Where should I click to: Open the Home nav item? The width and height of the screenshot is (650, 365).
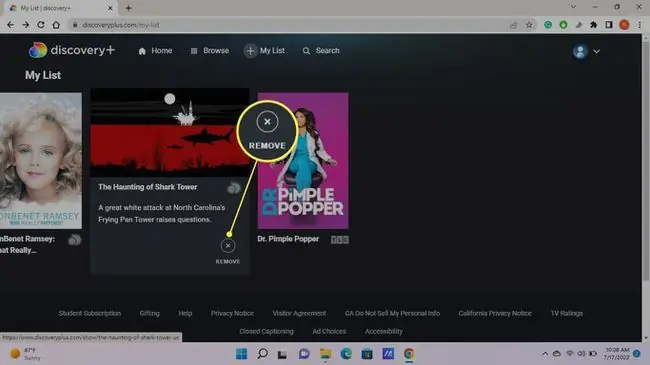click(155, 51)
